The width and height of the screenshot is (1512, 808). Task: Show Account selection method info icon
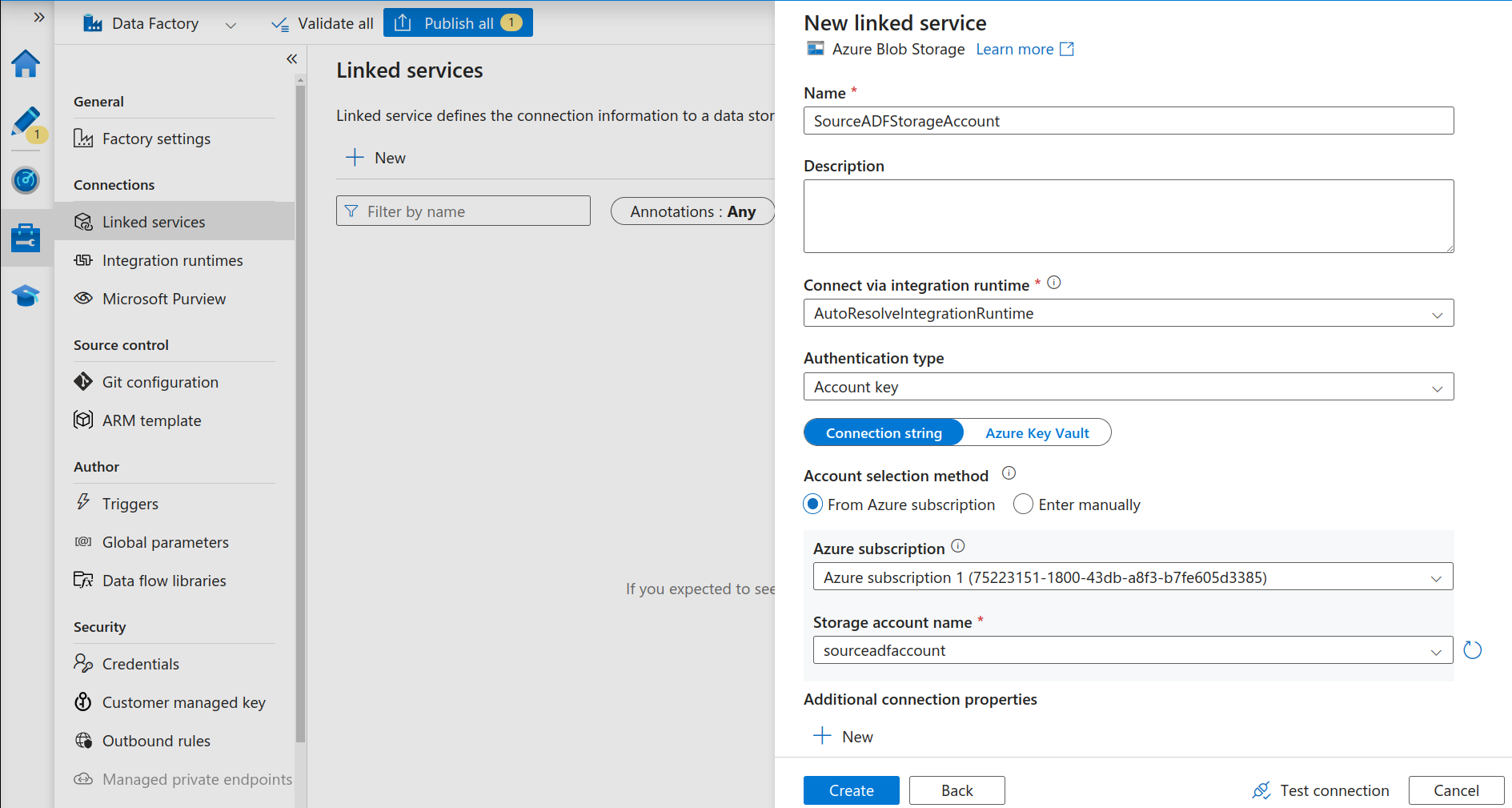1009,473
